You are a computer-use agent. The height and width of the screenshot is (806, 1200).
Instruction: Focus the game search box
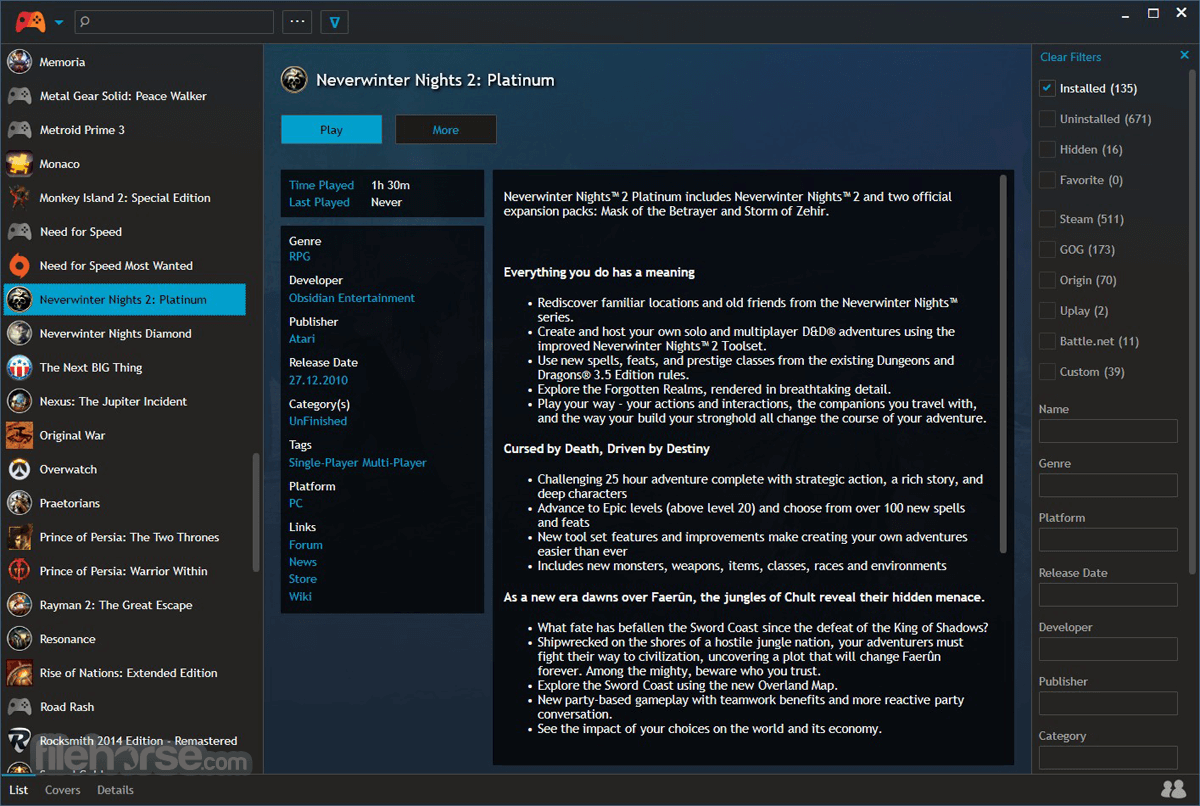(x=175, y=22)
